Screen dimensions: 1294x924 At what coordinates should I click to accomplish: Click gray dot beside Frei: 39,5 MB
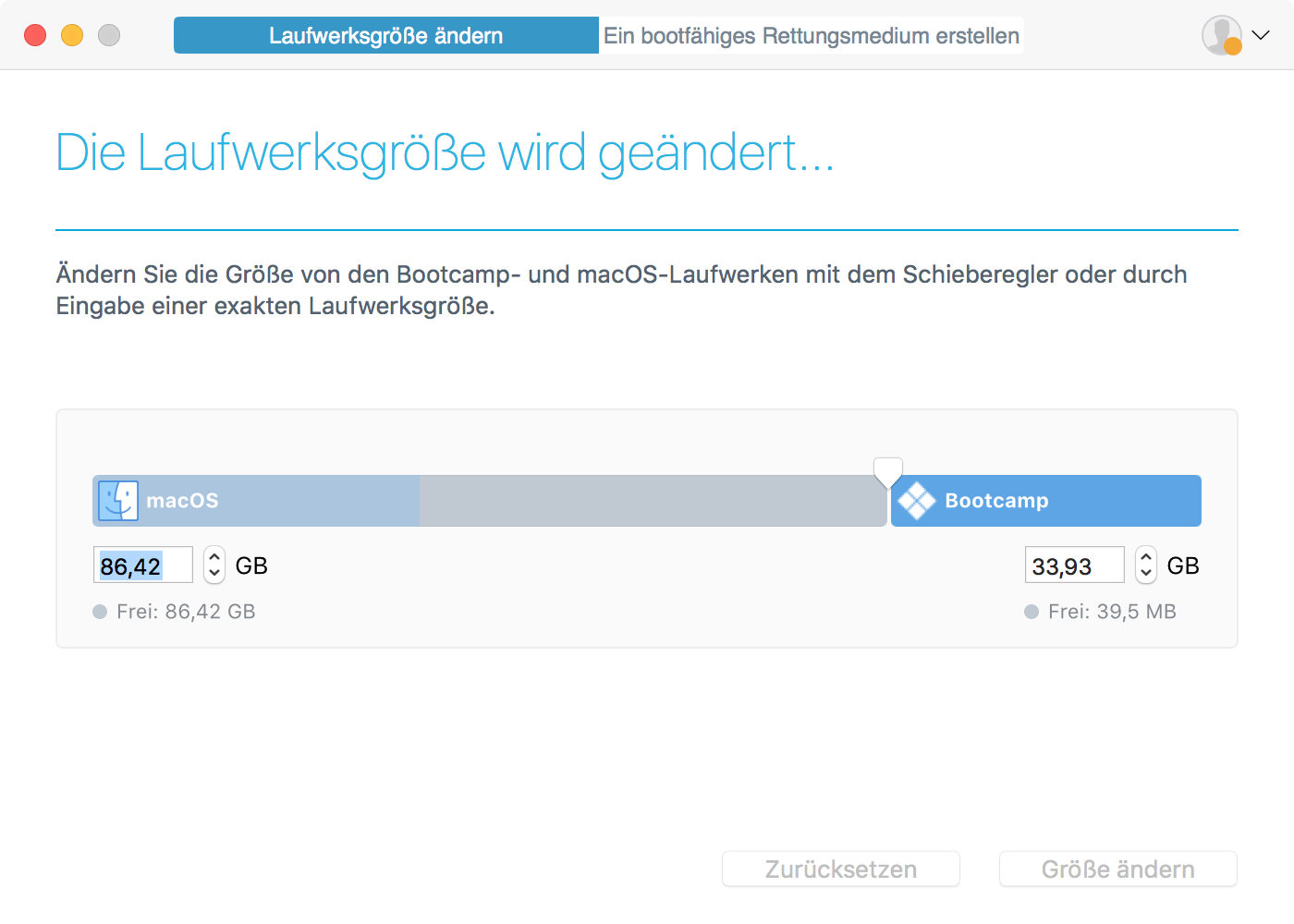pyautogui.click(x=1032, y=612)
